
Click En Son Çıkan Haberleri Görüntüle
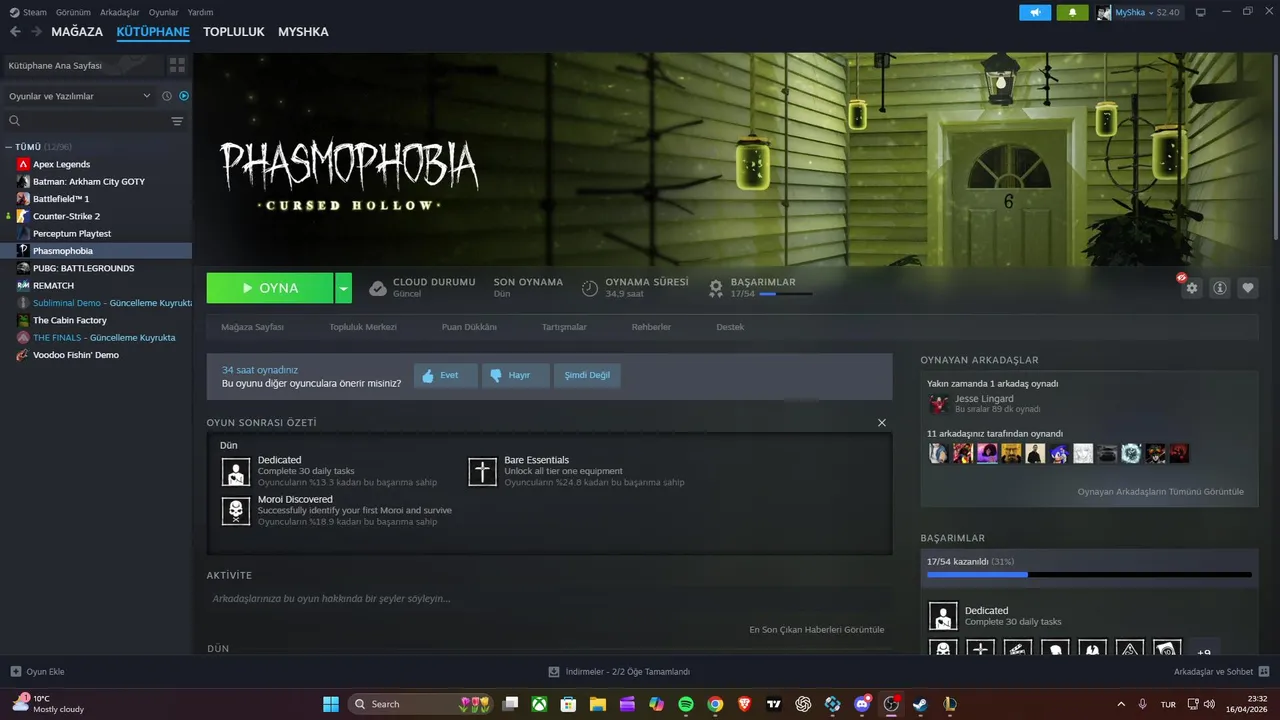(x=817, y=630)
